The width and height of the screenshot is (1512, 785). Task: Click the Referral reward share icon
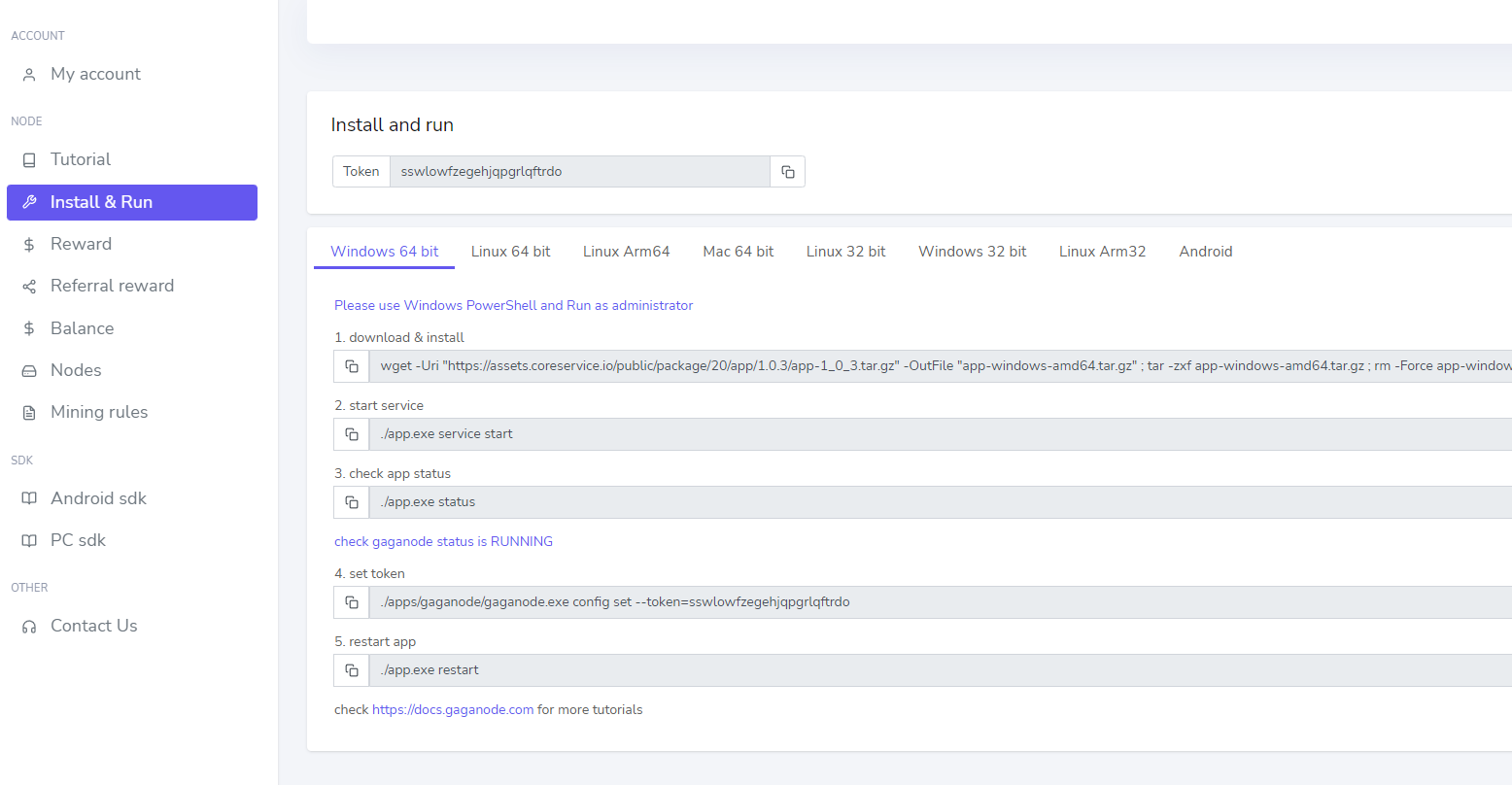pyautogui.click(x=29, y=287)
